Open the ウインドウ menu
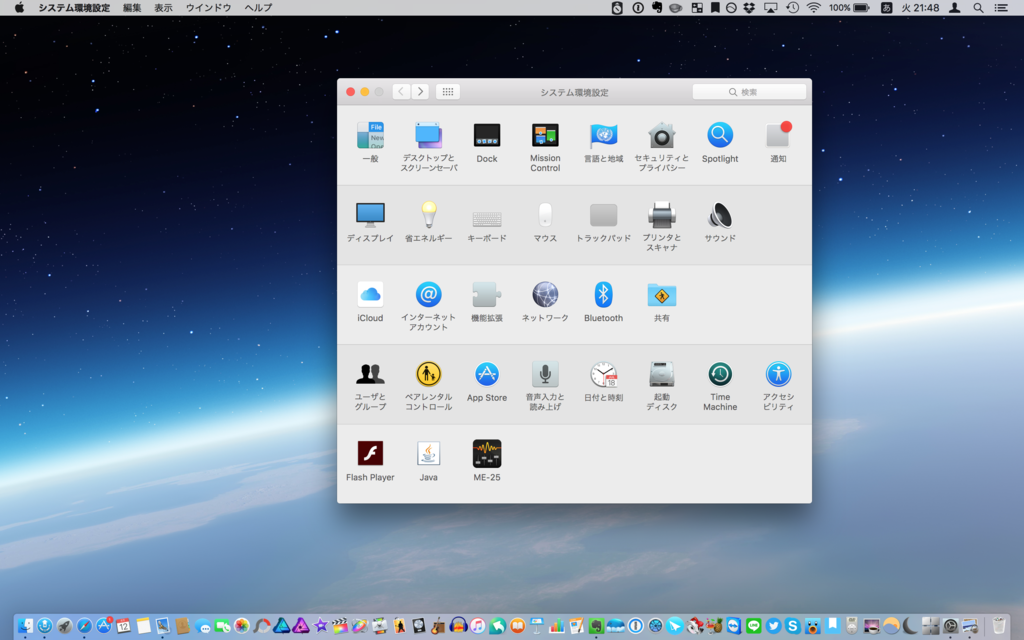Screen dimensions: 1024x640 click(208, 8)
